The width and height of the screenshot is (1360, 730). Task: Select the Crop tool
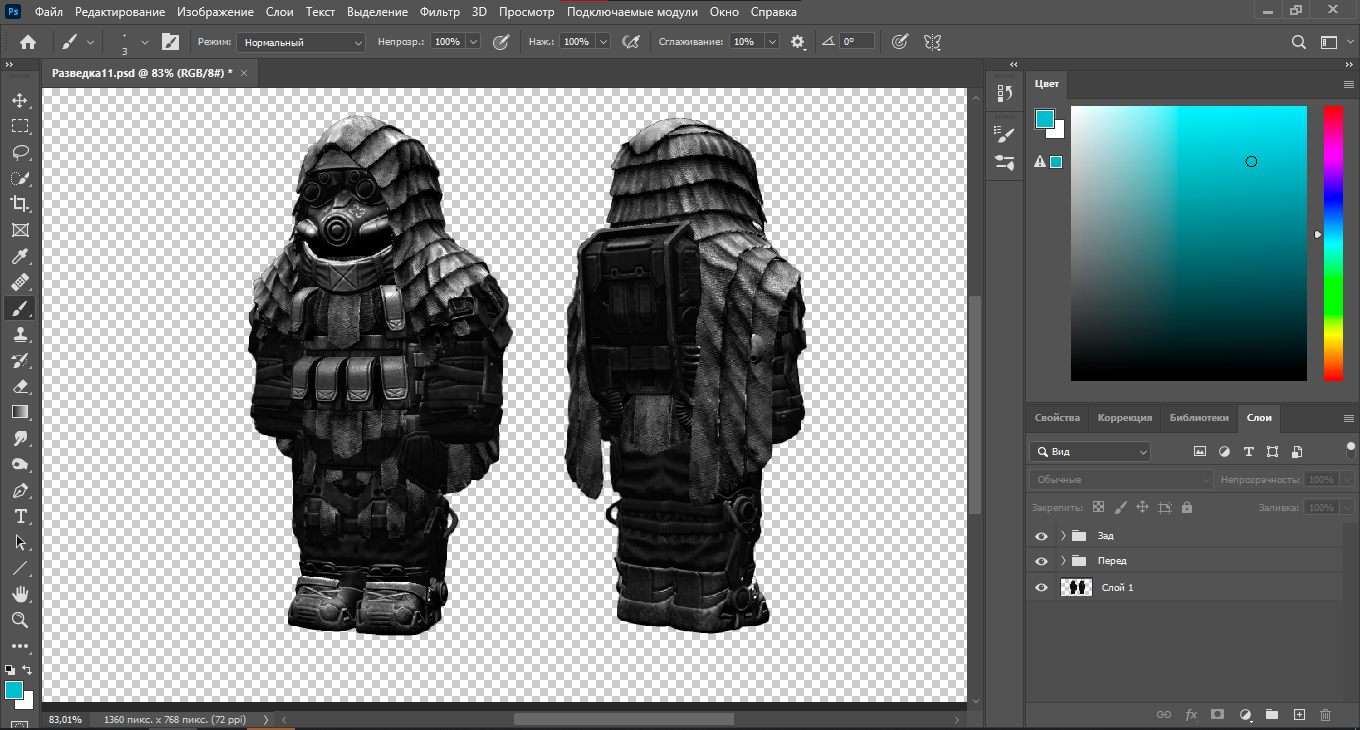click(x=19, y=204)
